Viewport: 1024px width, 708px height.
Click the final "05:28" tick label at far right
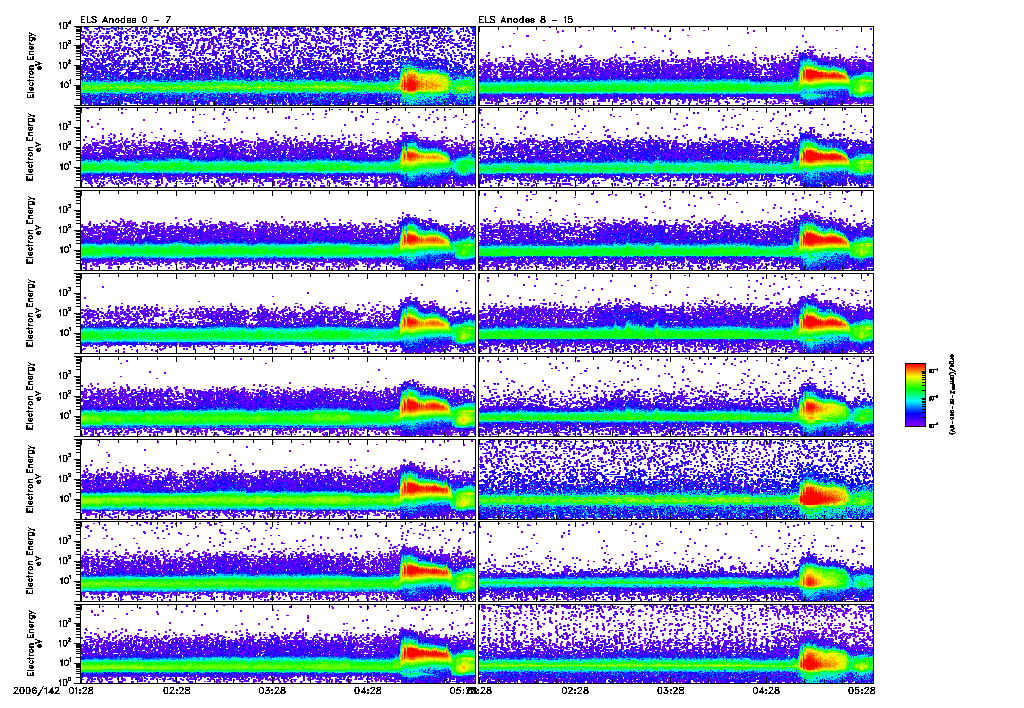pos(861,690)
